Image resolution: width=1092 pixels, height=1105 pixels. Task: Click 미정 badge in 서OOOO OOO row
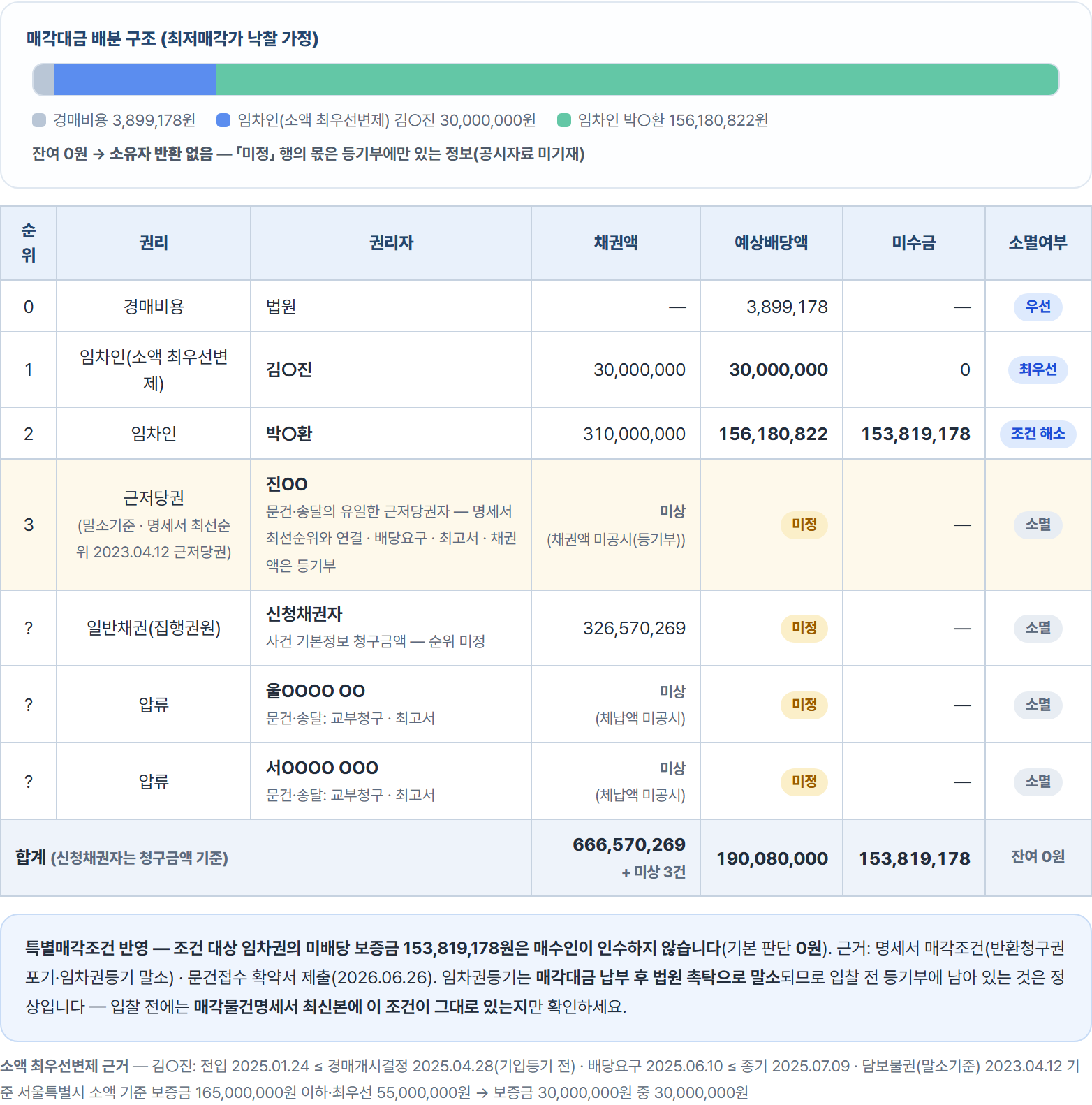[804, 782]
